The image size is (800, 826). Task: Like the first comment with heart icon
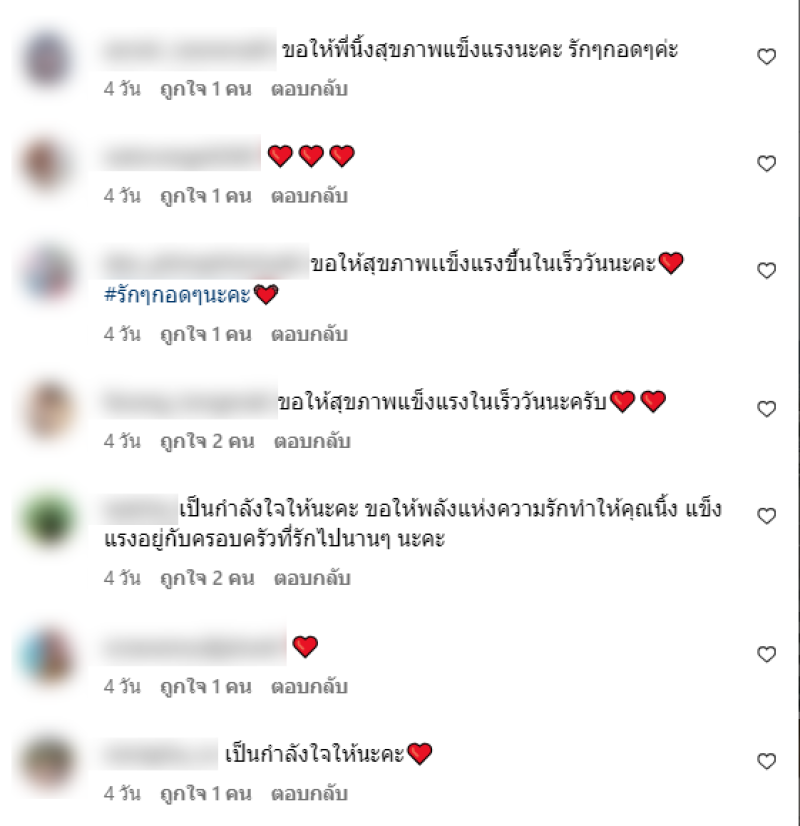point(766,56)
